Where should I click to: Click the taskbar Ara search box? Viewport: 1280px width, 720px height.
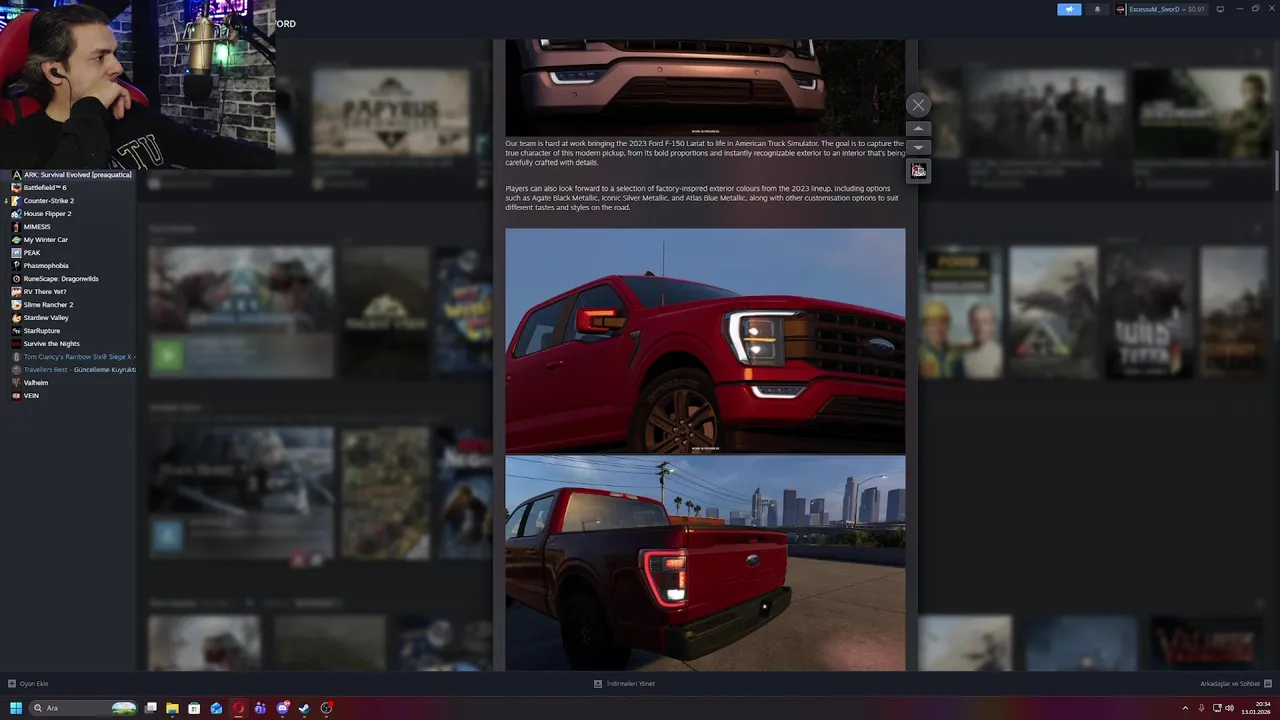point(84,708)
